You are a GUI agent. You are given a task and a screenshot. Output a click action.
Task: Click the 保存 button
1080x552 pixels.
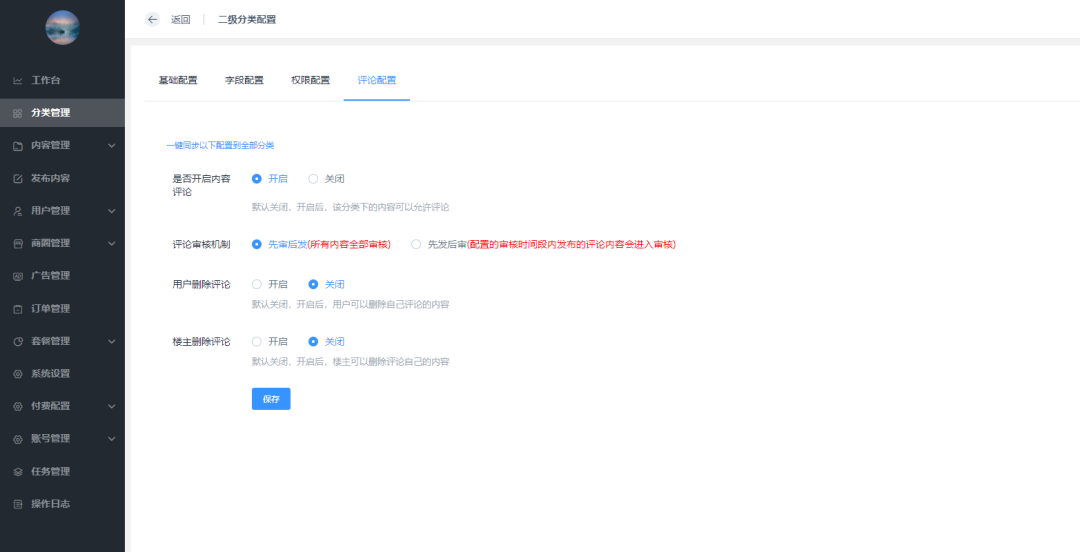[x=271, y=399]
